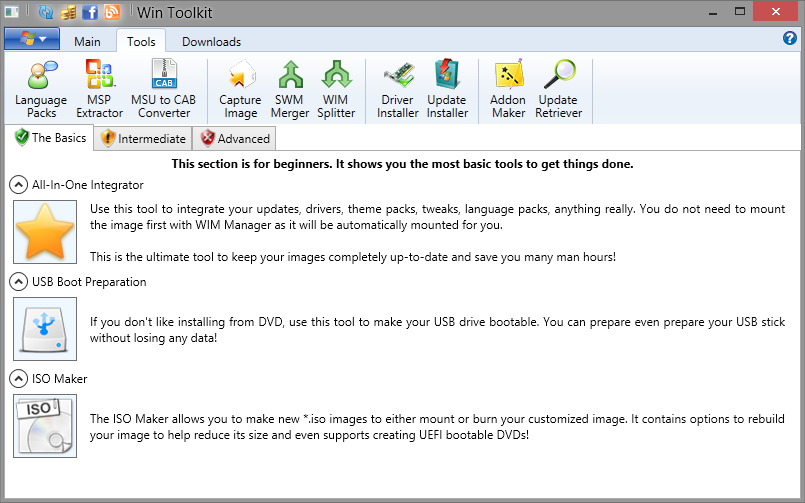Collapse the USB Boot Preparation section

pyautogui.click(x=18, y=282)
